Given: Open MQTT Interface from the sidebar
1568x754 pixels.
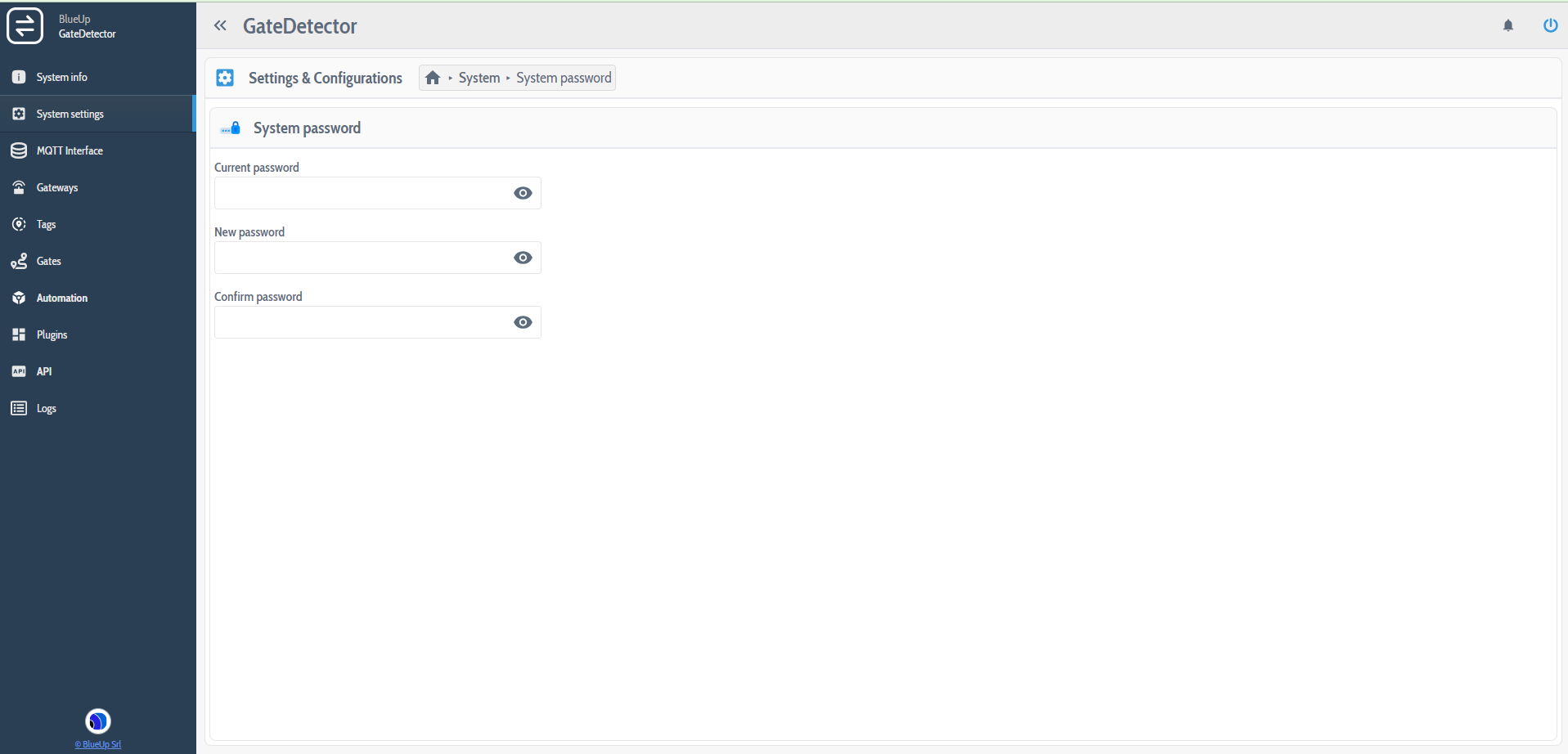Looking at the screenshot, I should pyautogui.click(x=70, y=150).
